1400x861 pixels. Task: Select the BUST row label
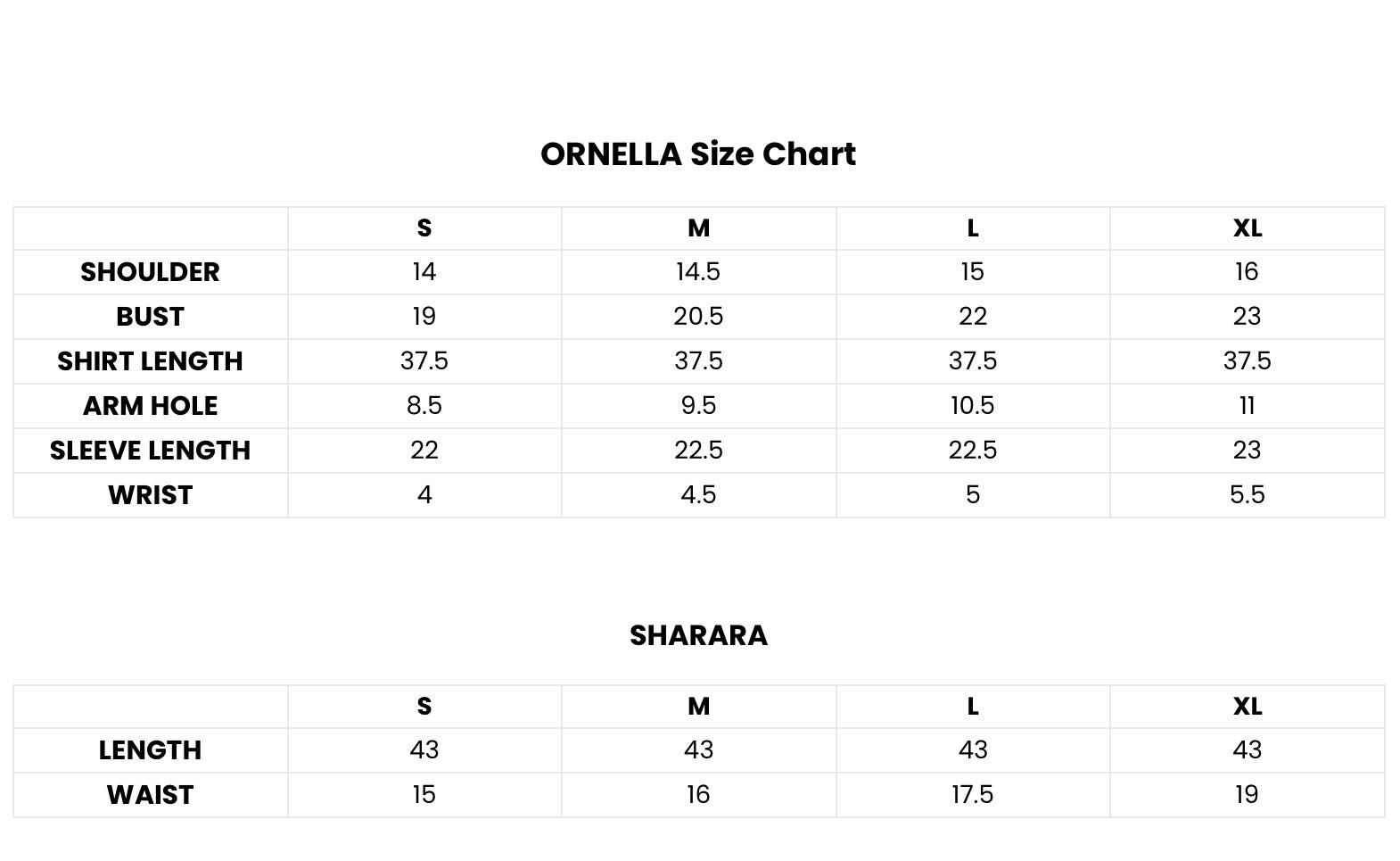click(150, 317)
